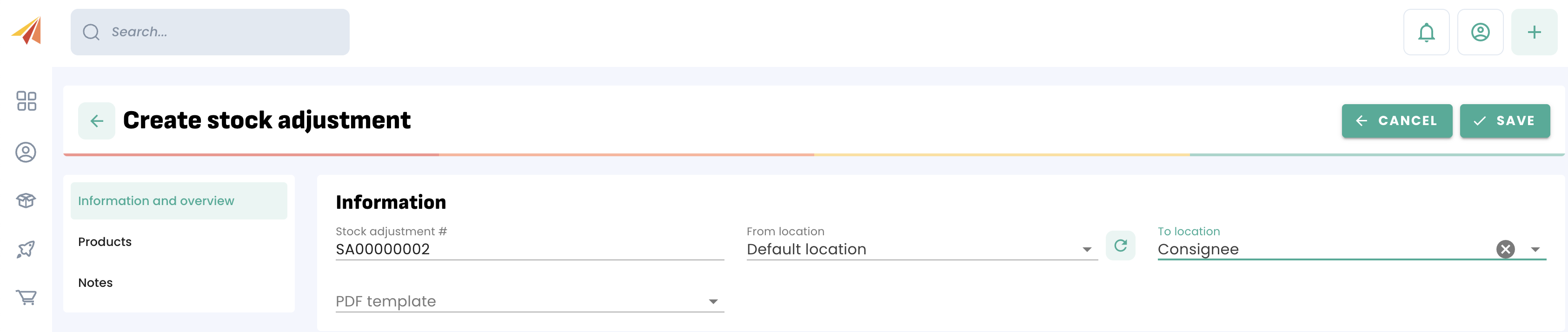This screenshot has width=1568, height=332.
Task: Go to the Products section
Action: pyautogui.click(x=105, y=242)
